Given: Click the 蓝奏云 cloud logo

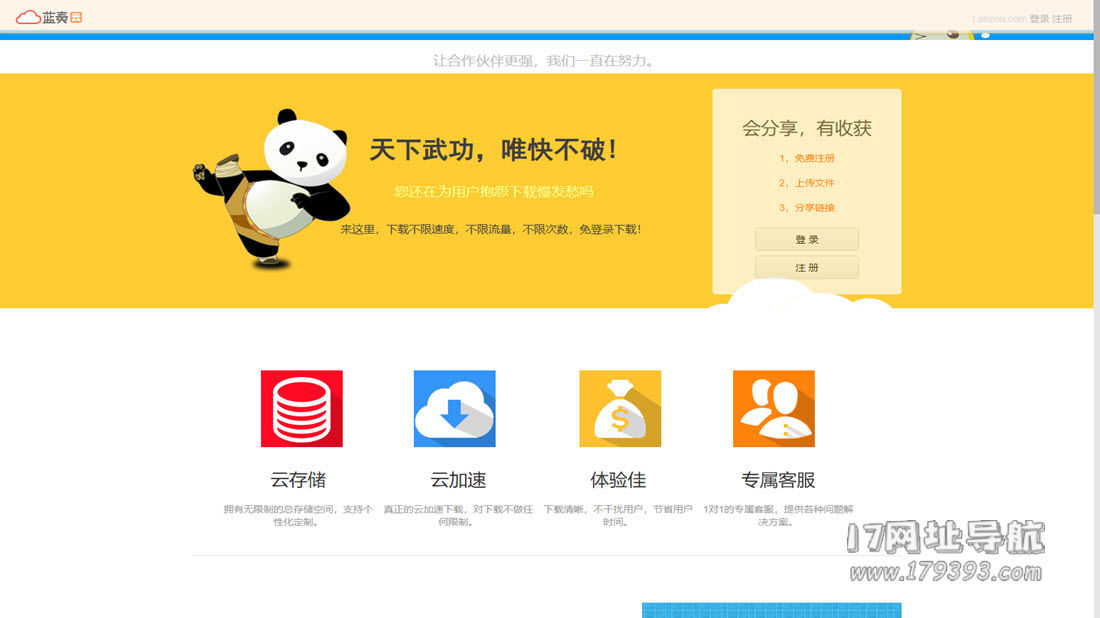Looking at the screenshot, I should pos(48,17).
